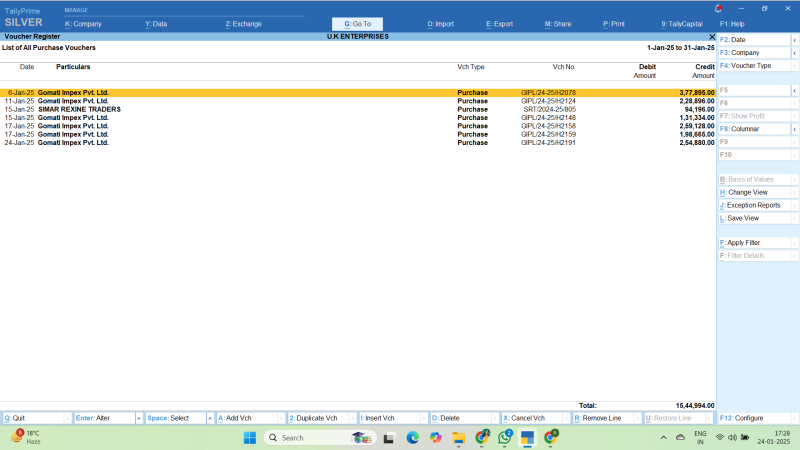Open Exception Reports from the side panel
This screenshot has height=450, width=800.
[x=753, y=205]
